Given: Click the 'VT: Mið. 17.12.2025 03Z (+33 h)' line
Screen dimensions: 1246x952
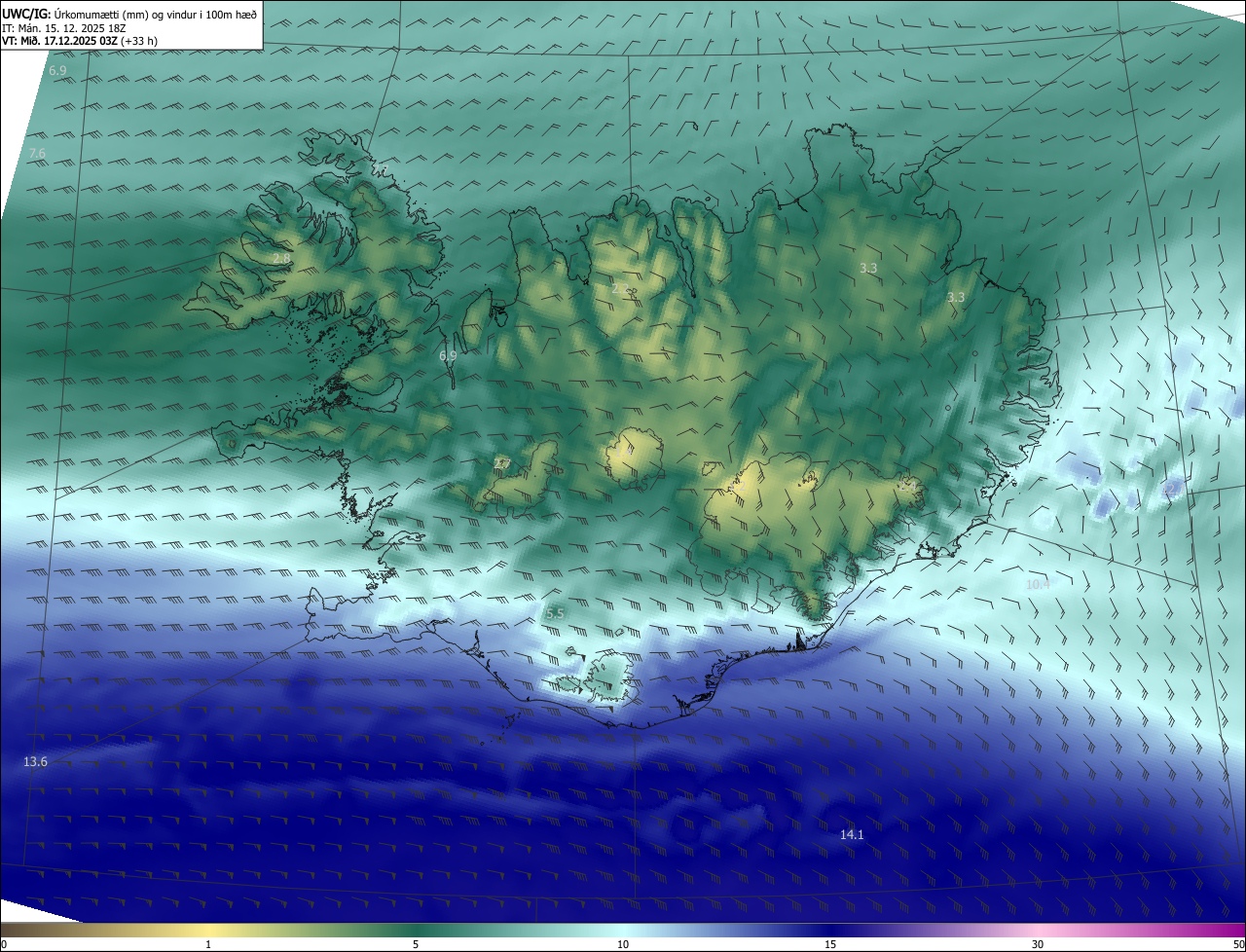Looking at the screenshot, I should 80,42.
